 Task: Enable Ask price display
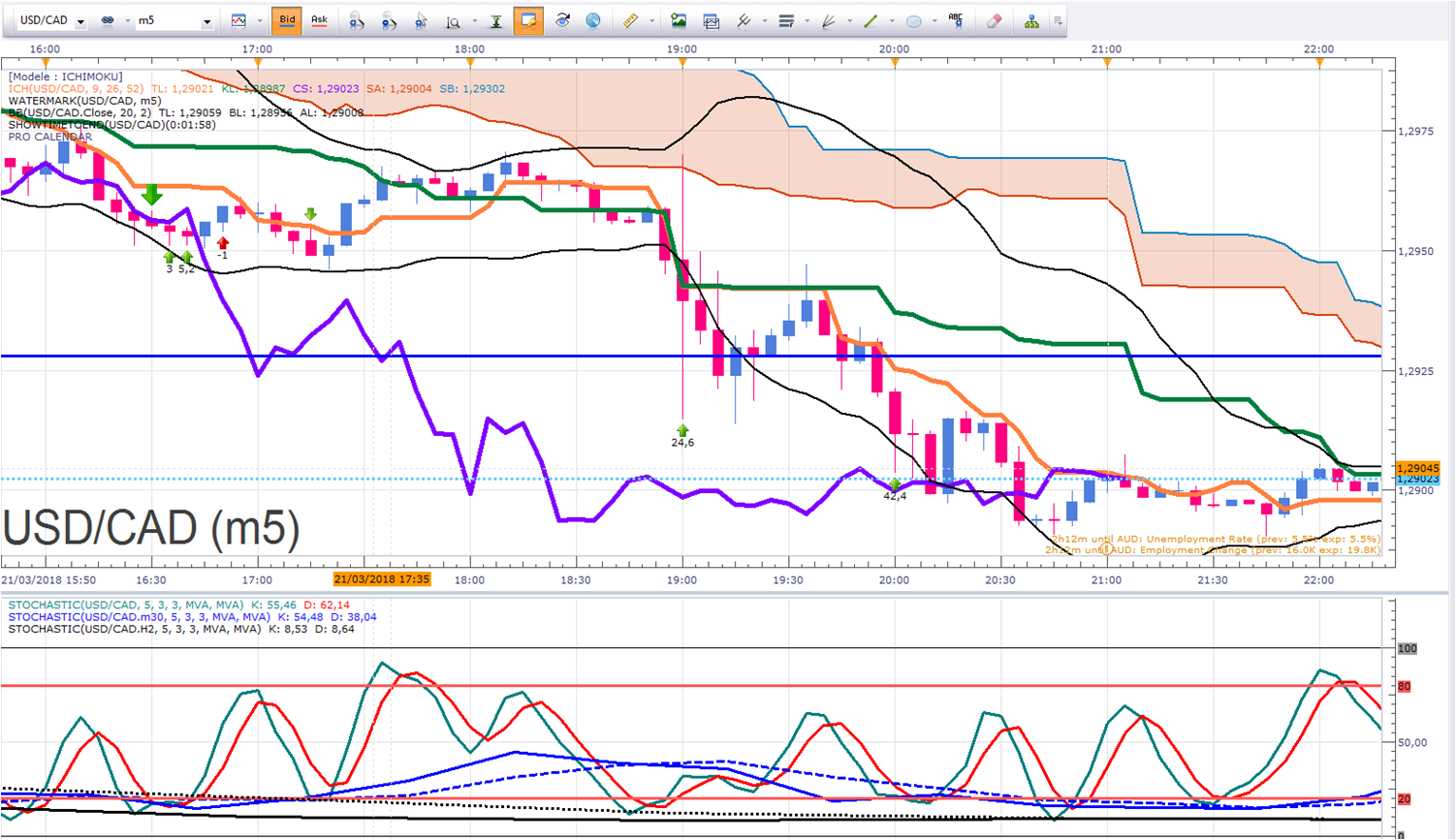tap(319, 20)
